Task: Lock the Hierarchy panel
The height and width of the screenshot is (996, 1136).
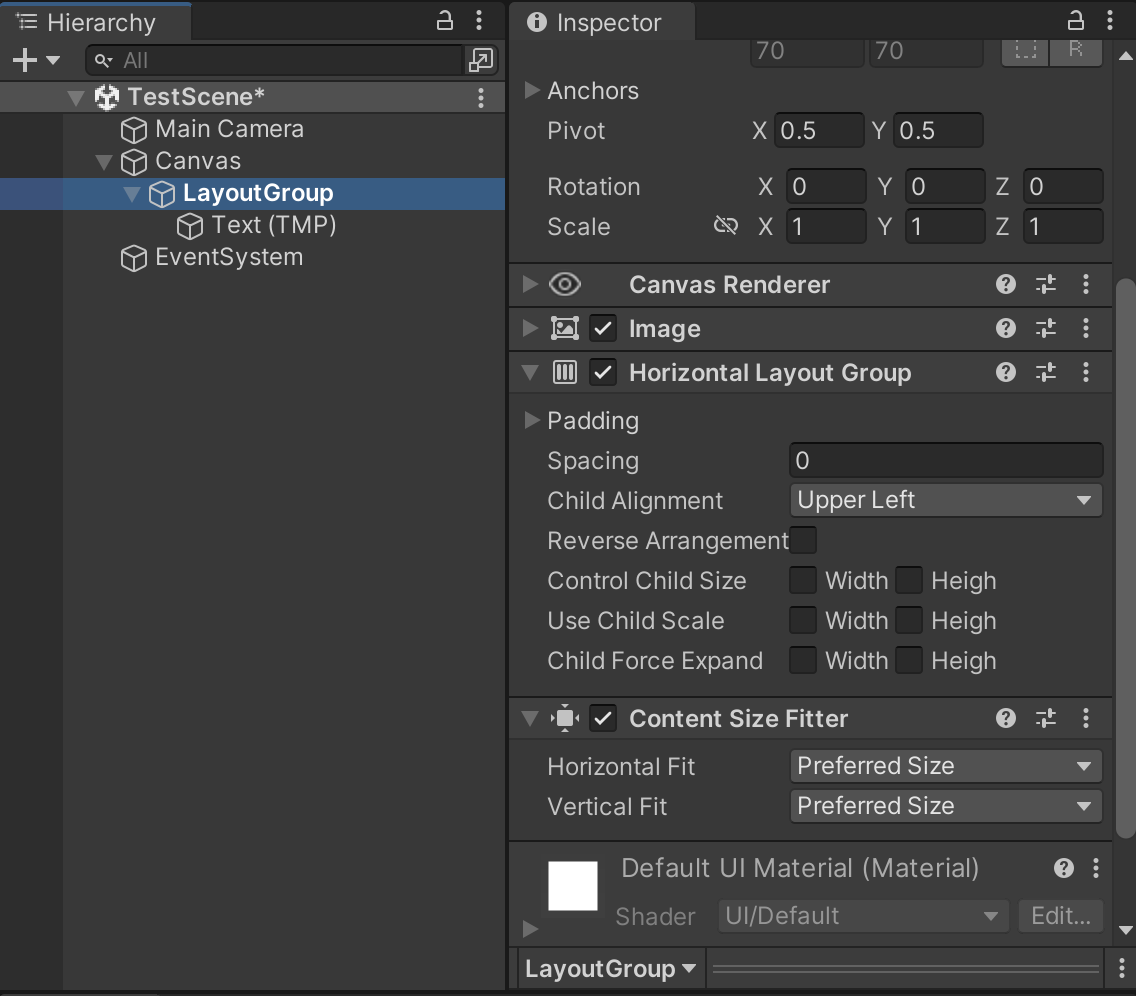Action: click(x=444, y=21)
